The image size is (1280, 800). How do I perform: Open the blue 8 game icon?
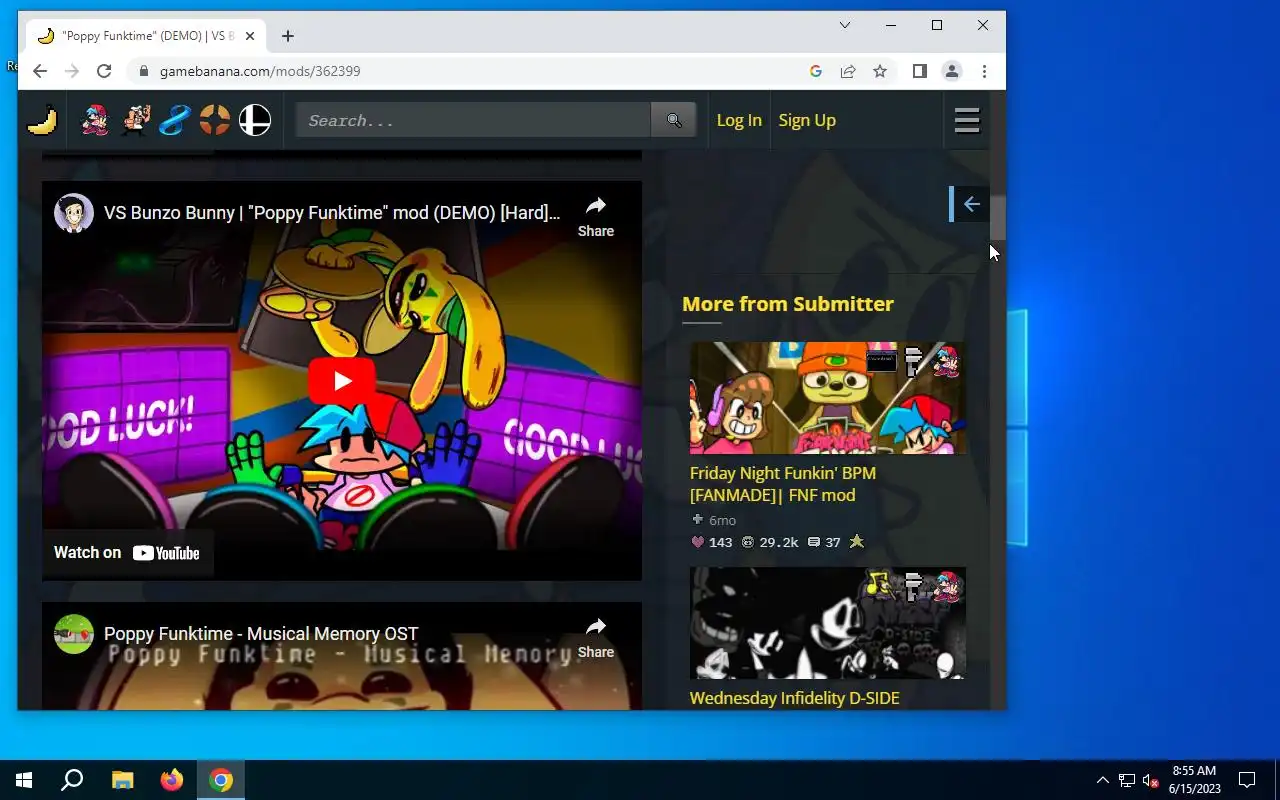175,121
